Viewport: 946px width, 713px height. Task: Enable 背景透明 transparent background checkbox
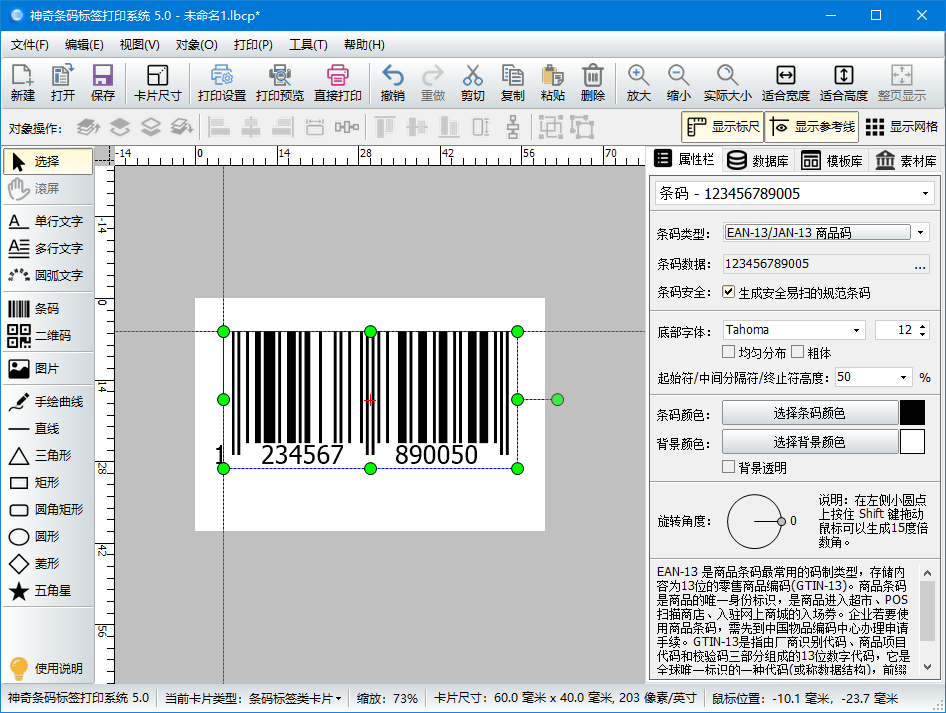pos(729,467)
